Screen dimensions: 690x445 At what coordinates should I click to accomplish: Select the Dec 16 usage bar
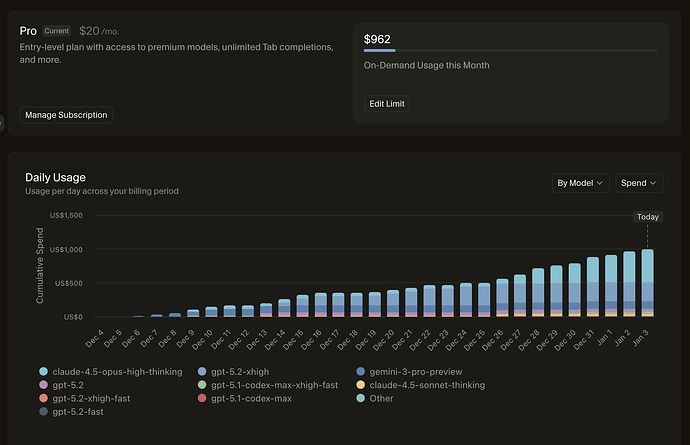(320, 305)
